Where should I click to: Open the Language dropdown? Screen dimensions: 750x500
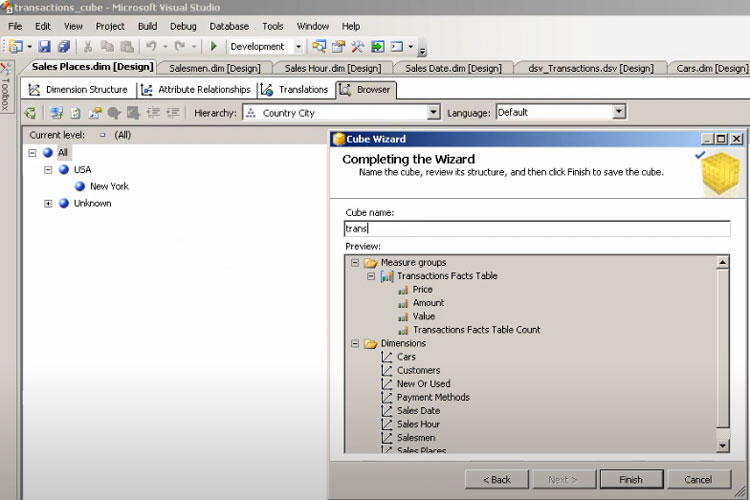pos(619,113)
